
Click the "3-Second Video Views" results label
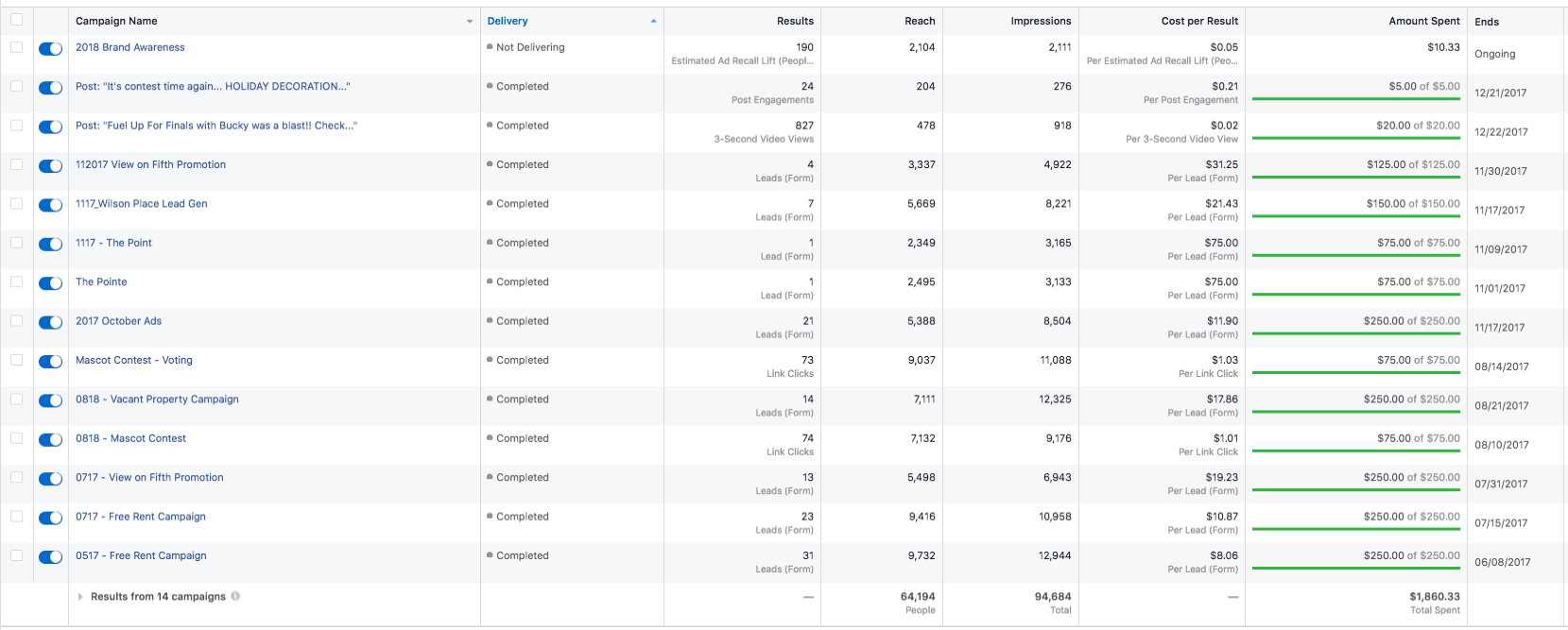pyautogui.click(x=764, y=139)
